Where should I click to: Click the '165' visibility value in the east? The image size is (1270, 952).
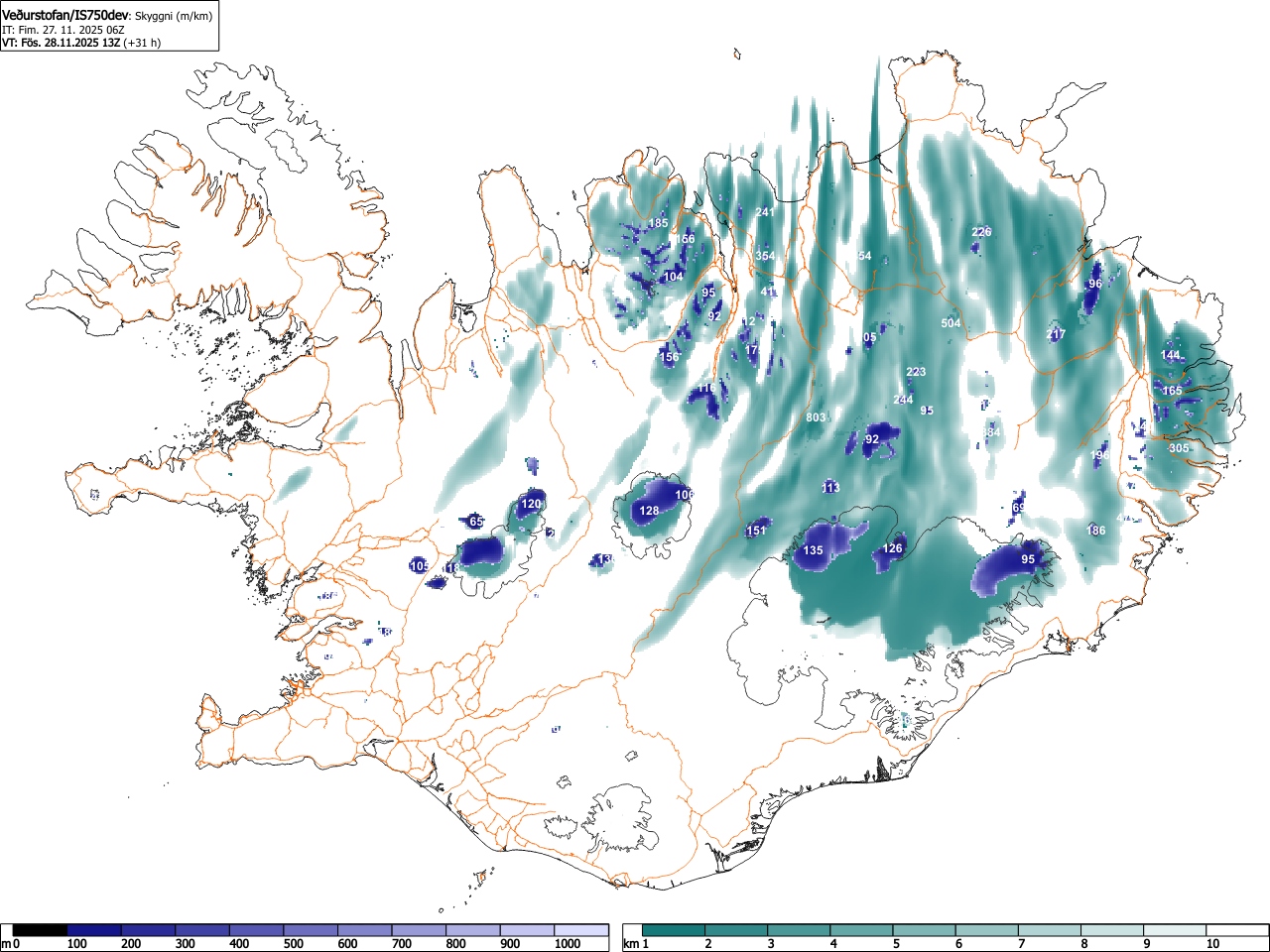[1173, 391]
